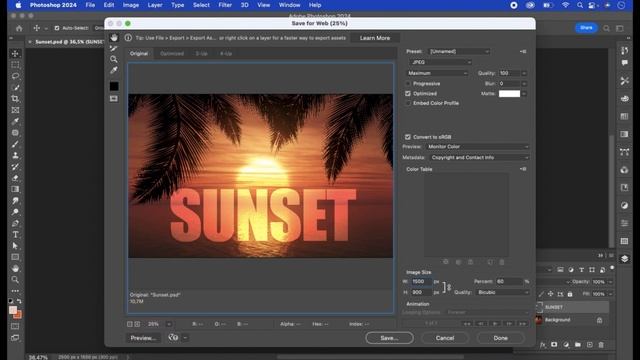Select the Zoom tool in Save for Web dialog
This screenshot has width=640, height=360.
point(114,60)
